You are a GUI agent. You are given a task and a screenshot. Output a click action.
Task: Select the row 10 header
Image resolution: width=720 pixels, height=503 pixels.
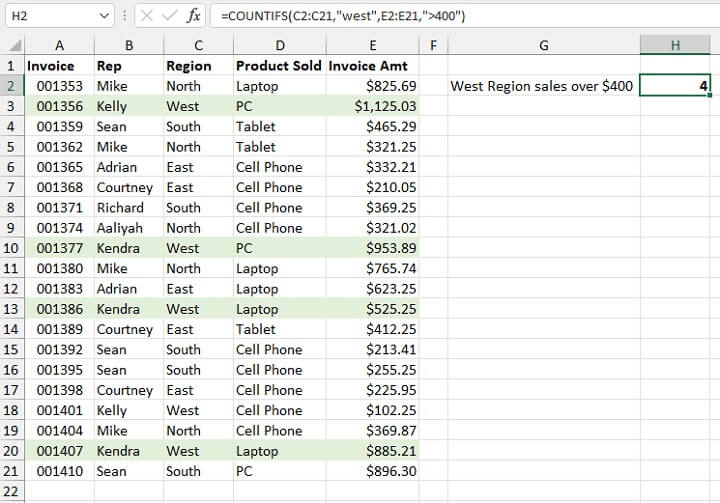pyautogui.click(x=13, y=248)
